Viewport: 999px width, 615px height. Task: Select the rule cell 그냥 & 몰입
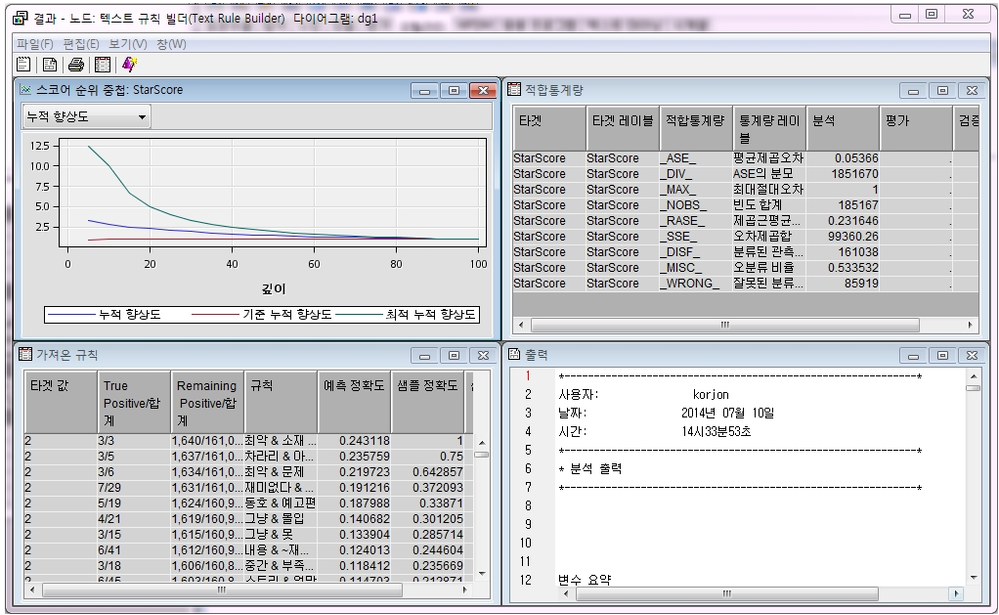pos(280,519)
